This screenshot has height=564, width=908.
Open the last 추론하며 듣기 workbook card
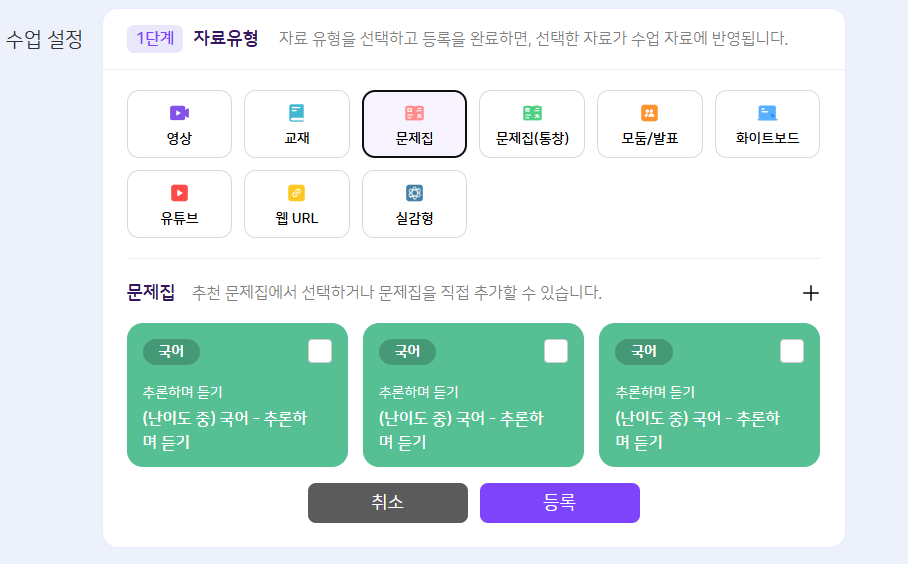tap(709, 395)
